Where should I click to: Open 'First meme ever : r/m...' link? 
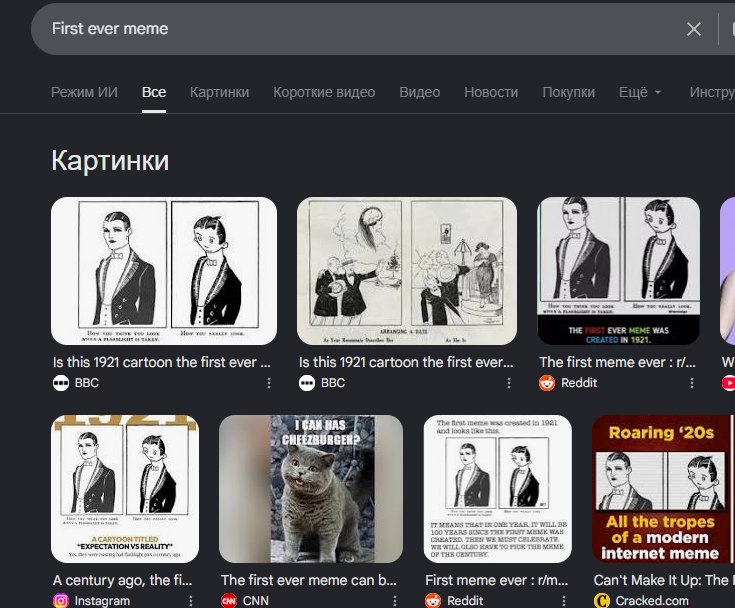tap(496, 580)
